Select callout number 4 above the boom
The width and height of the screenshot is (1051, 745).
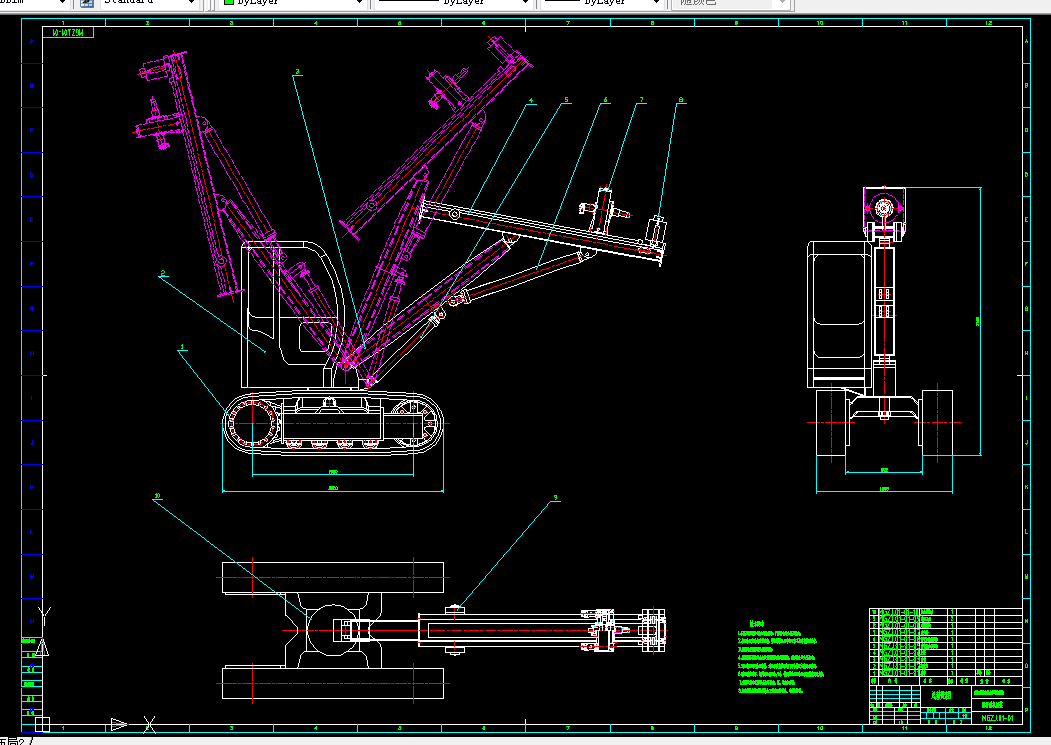[531, 101]
